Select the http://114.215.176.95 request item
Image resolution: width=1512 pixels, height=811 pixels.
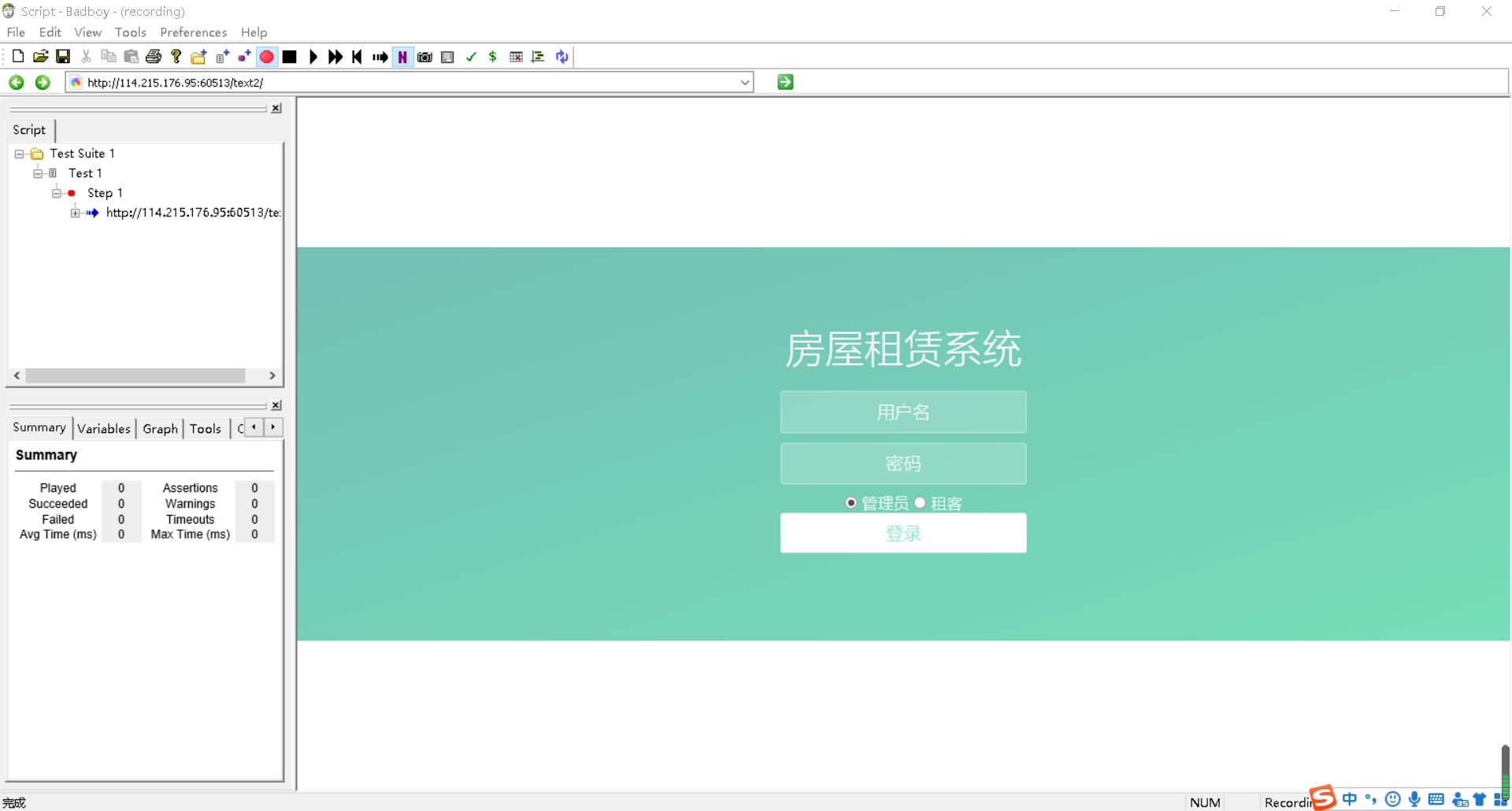click(193, 213)
